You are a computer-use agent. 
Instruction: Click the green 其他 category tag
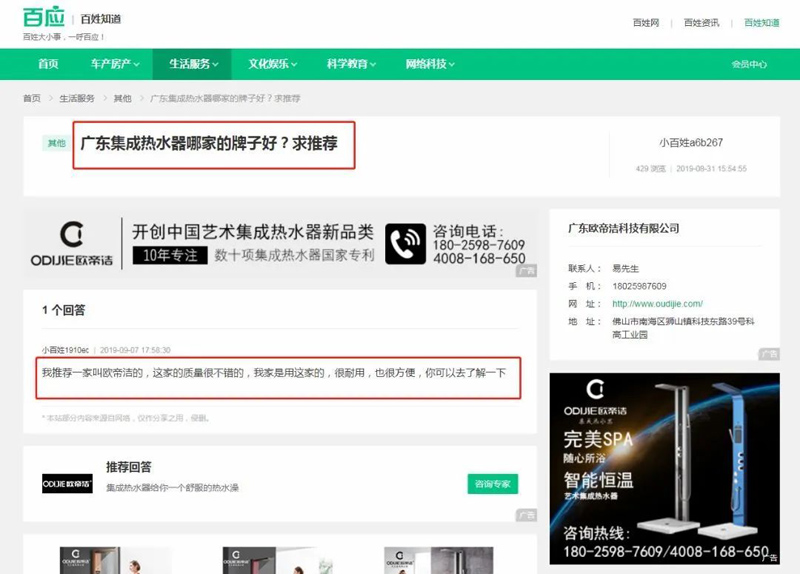tap(57, 143)
